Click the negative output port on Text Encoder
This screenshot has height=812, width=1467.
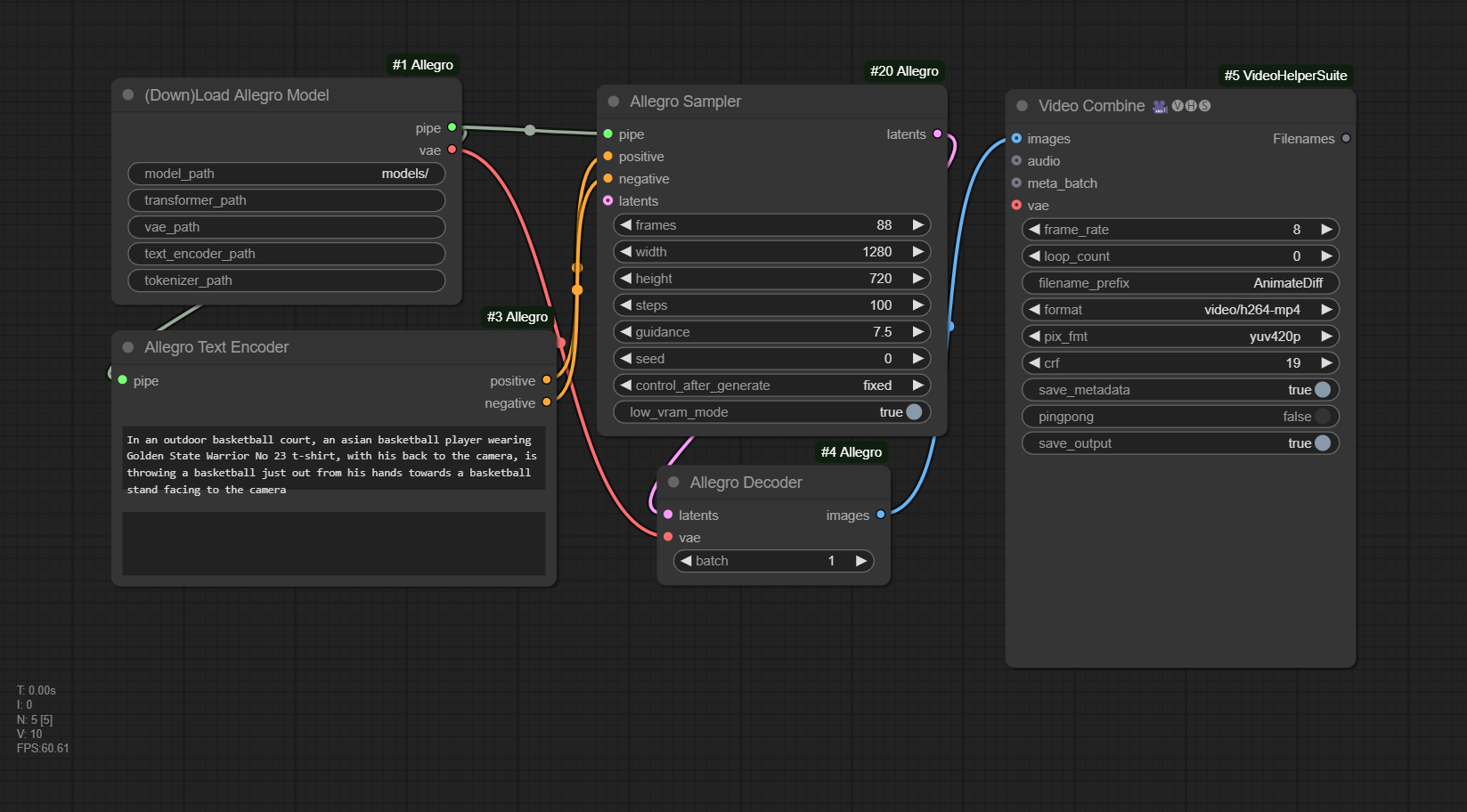tap(547, 402)
